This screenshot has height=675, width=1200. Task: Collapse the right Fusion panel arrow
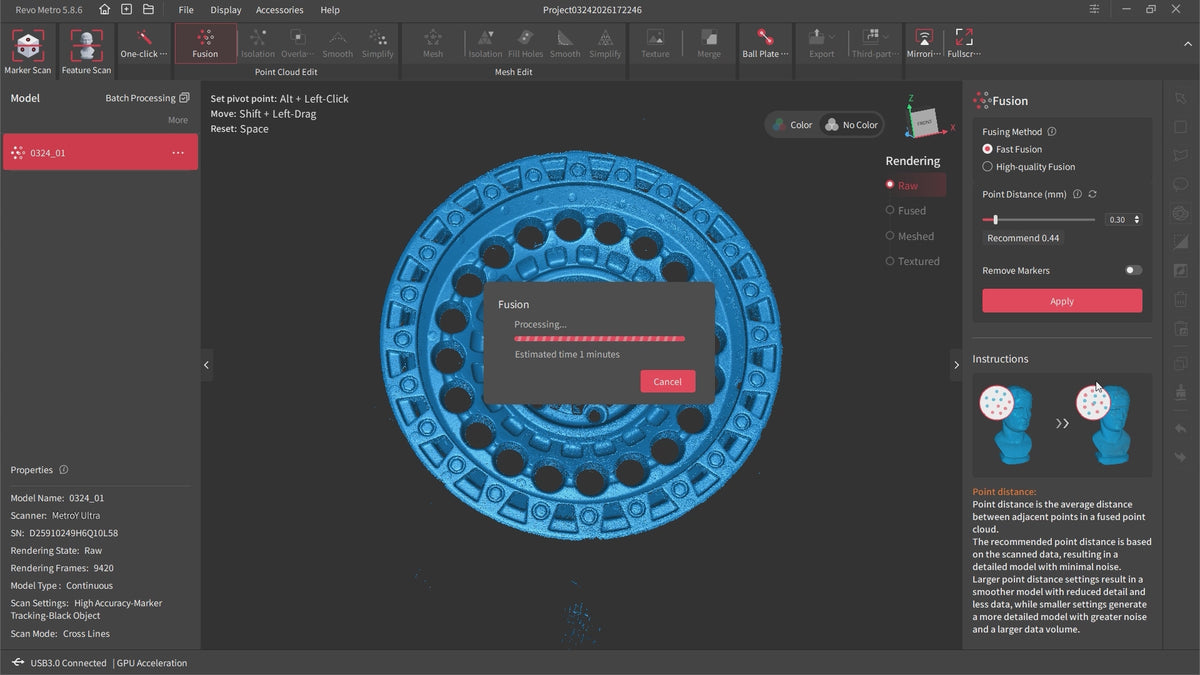tap(956, 365)
